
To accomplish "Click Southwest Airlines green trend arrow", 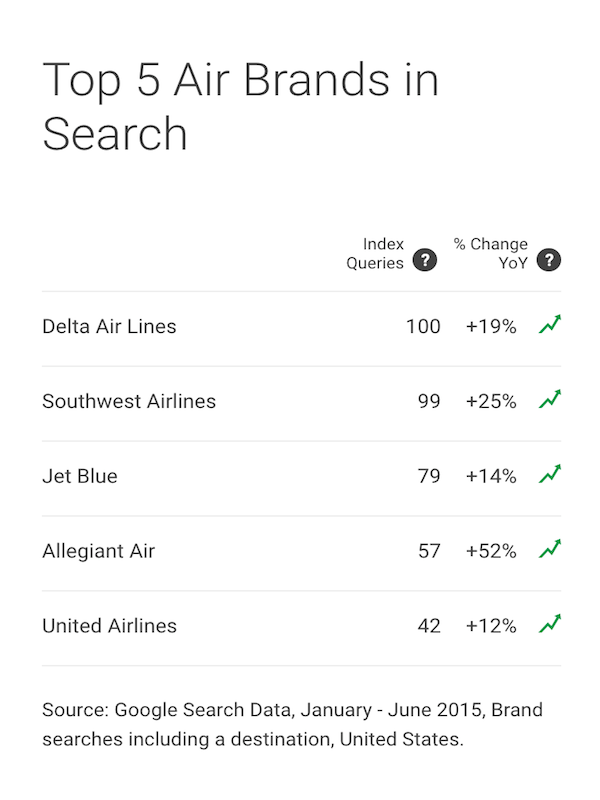I will click(550, 399).
